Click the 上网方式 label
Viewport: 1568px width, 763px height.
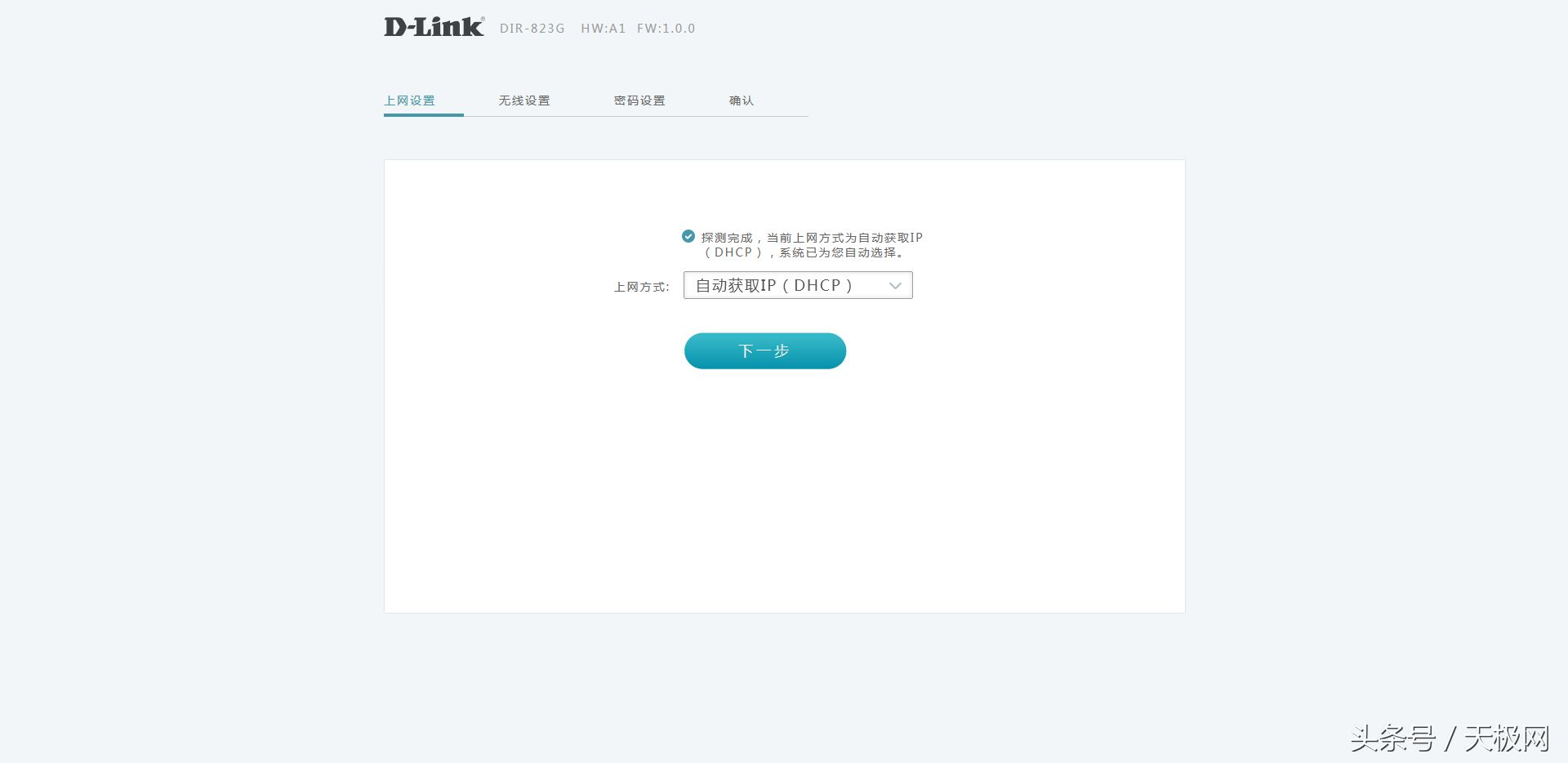[642, 287]
